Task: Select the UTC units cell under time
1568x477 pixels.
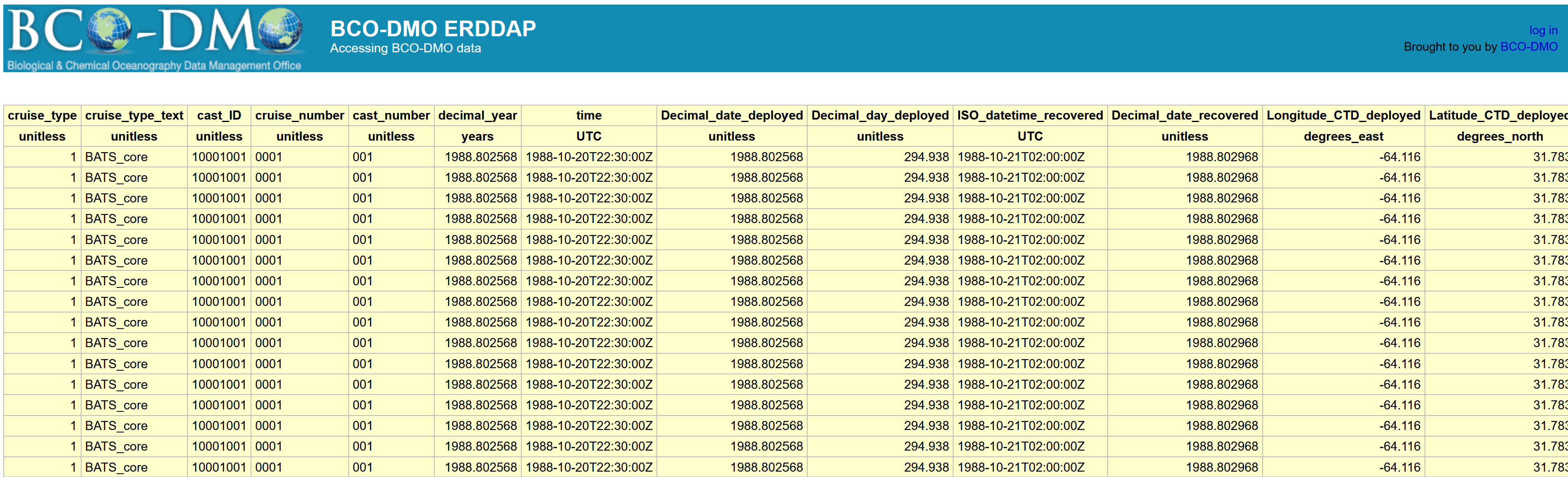Action: point(588,136)
